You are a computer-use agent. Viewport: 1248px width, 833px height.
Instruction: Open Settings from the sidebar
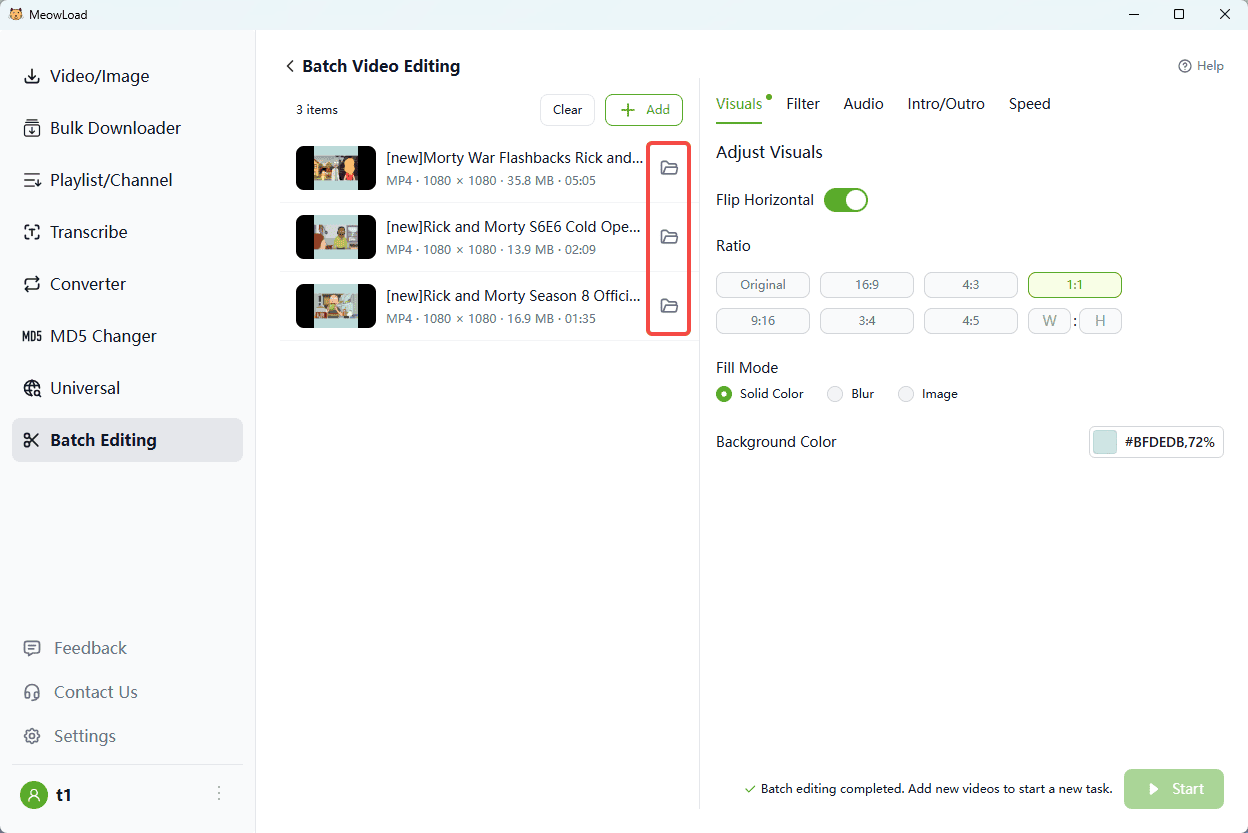(x=84, y=736)
